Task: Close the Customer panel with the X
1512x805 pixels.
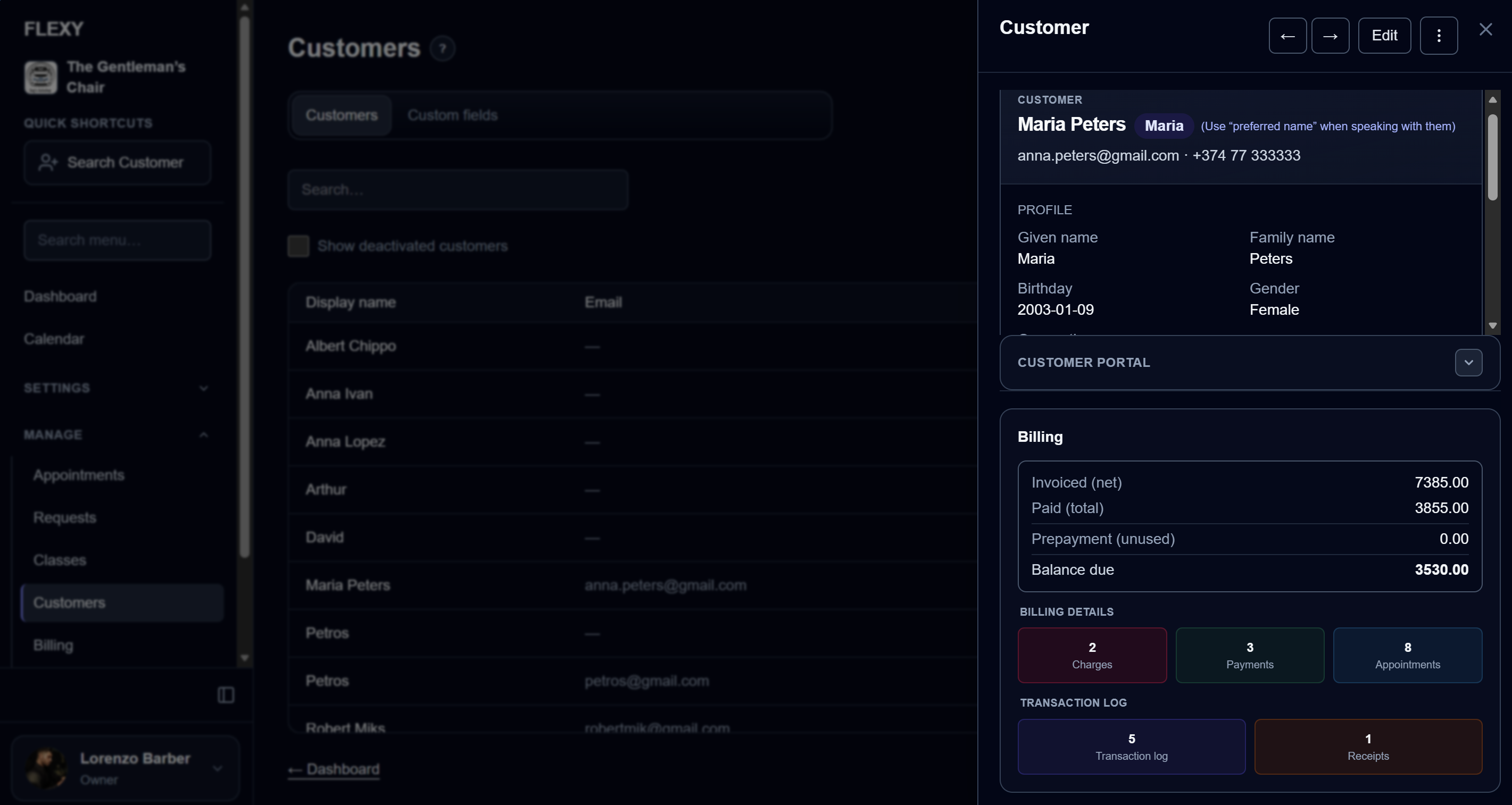Action: (1485, 29)
